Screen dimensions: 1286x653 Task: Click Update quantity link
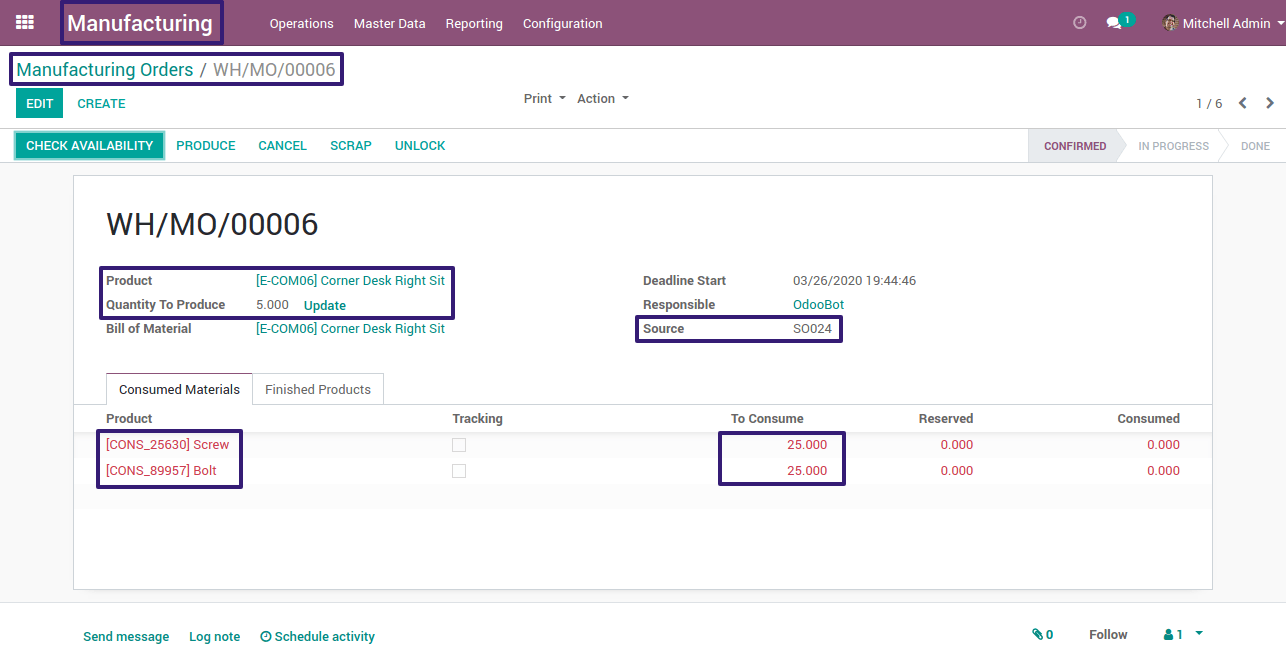(325, 306)
